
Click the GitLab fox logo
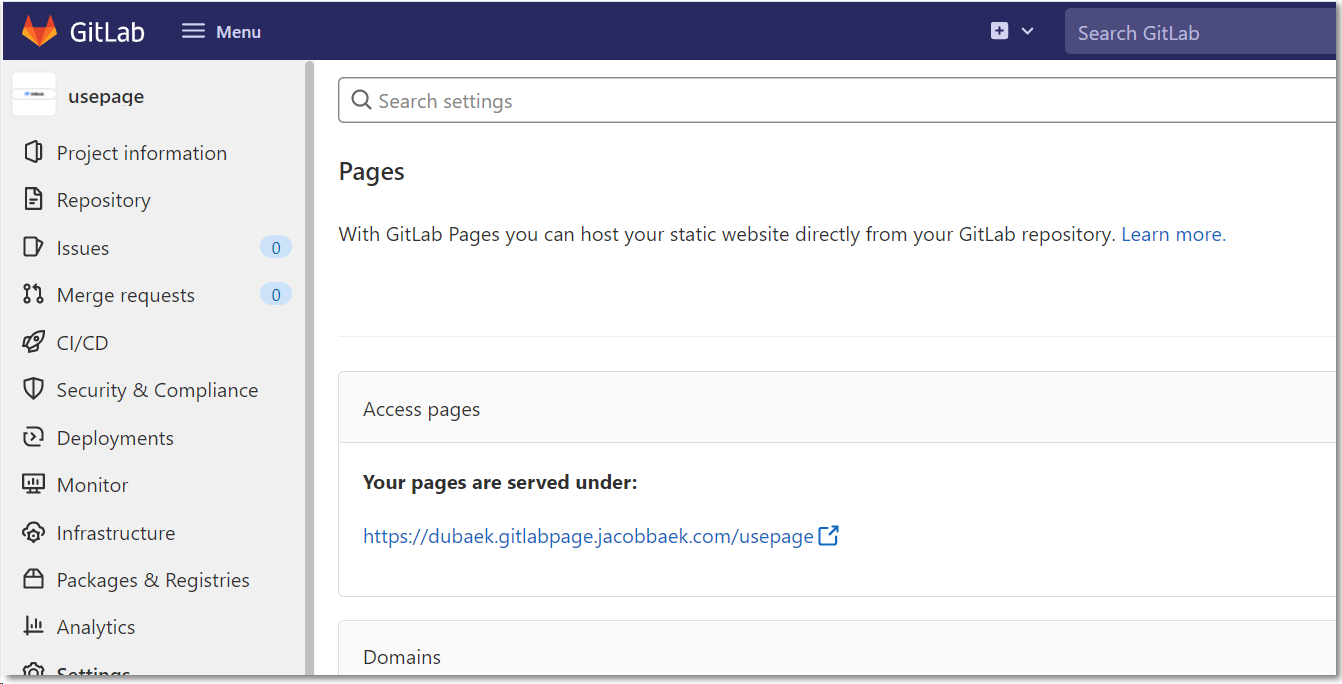point(39,31)
